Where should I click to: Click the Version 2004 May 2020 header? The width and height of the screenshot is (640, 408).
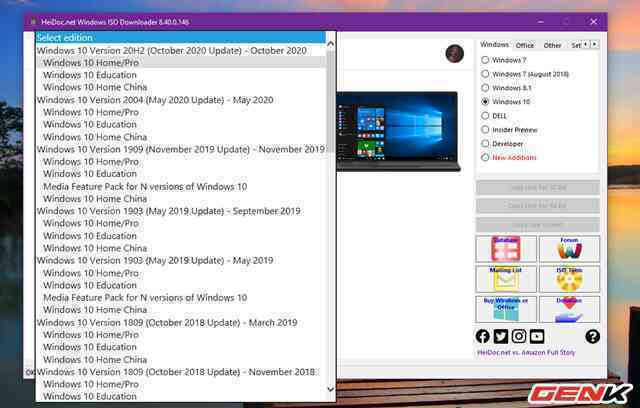181,100
